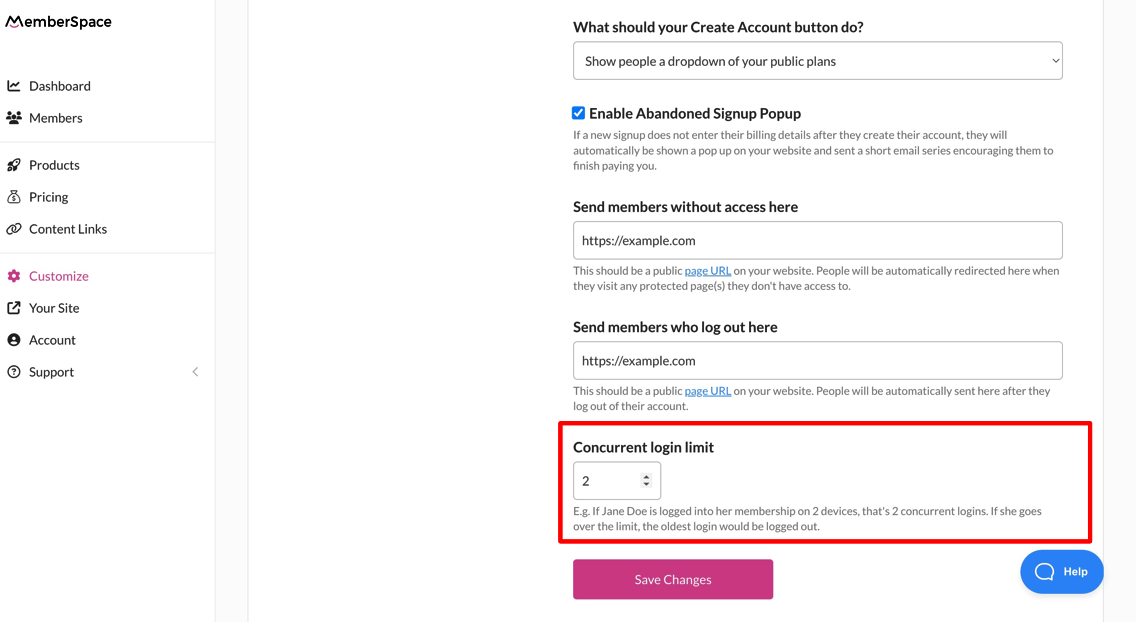
Task: Click the Your Site external link icon
Action: point(14,308)
